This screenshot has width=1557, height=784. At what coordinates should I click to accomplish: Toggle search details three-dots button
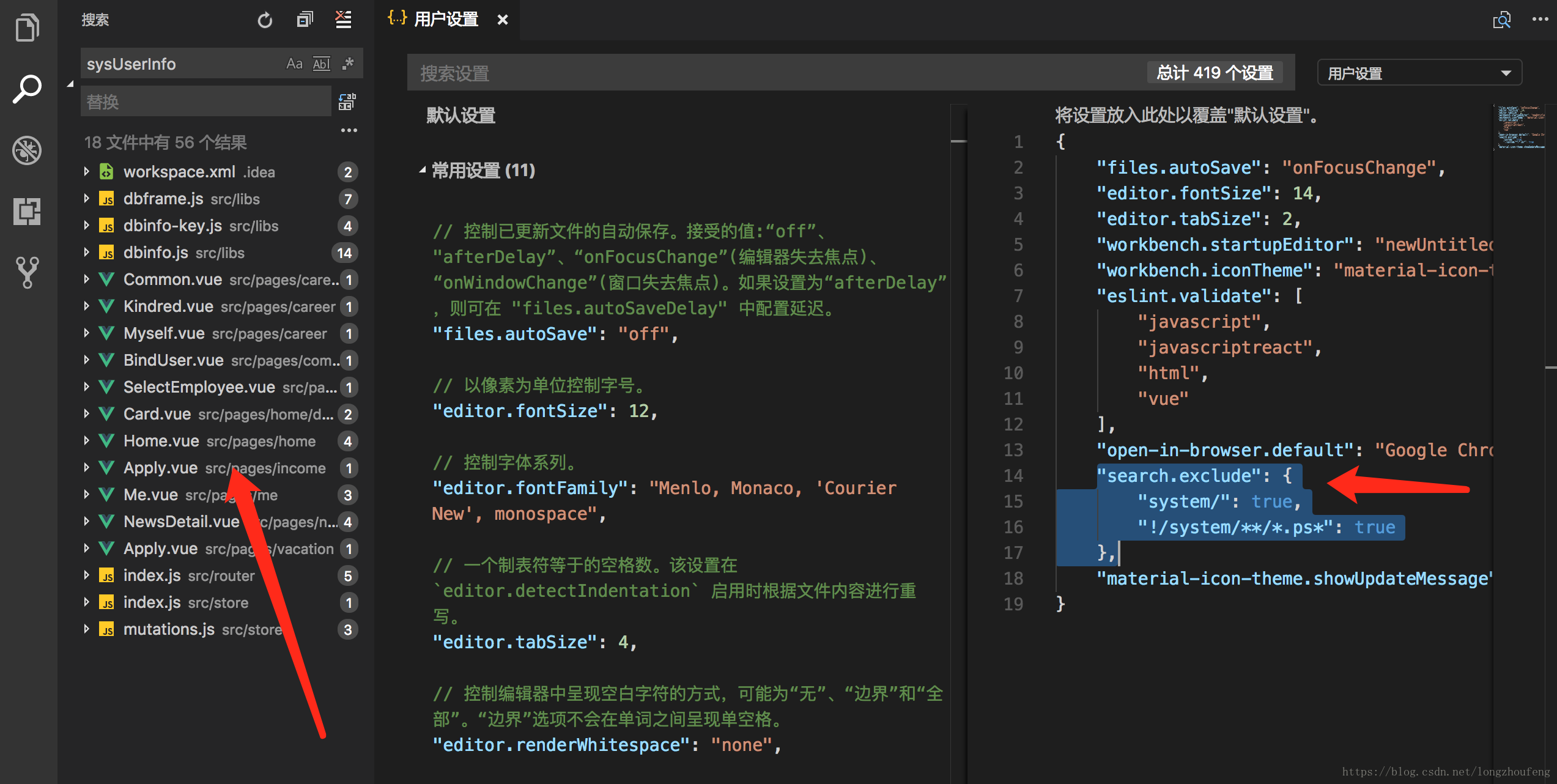coord(349,130)
